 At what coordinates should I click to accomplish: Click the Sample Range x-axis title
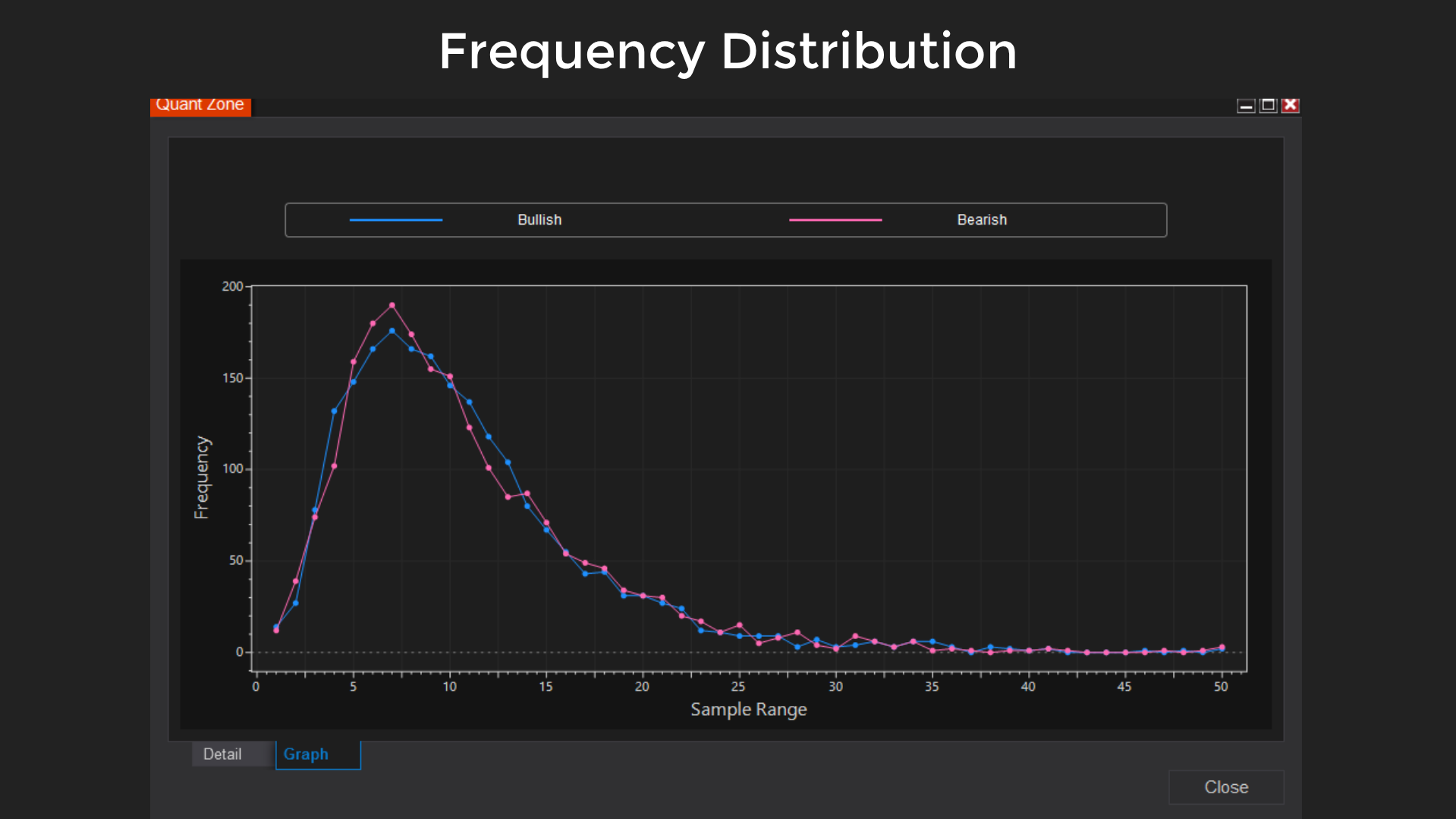(748, 710)
